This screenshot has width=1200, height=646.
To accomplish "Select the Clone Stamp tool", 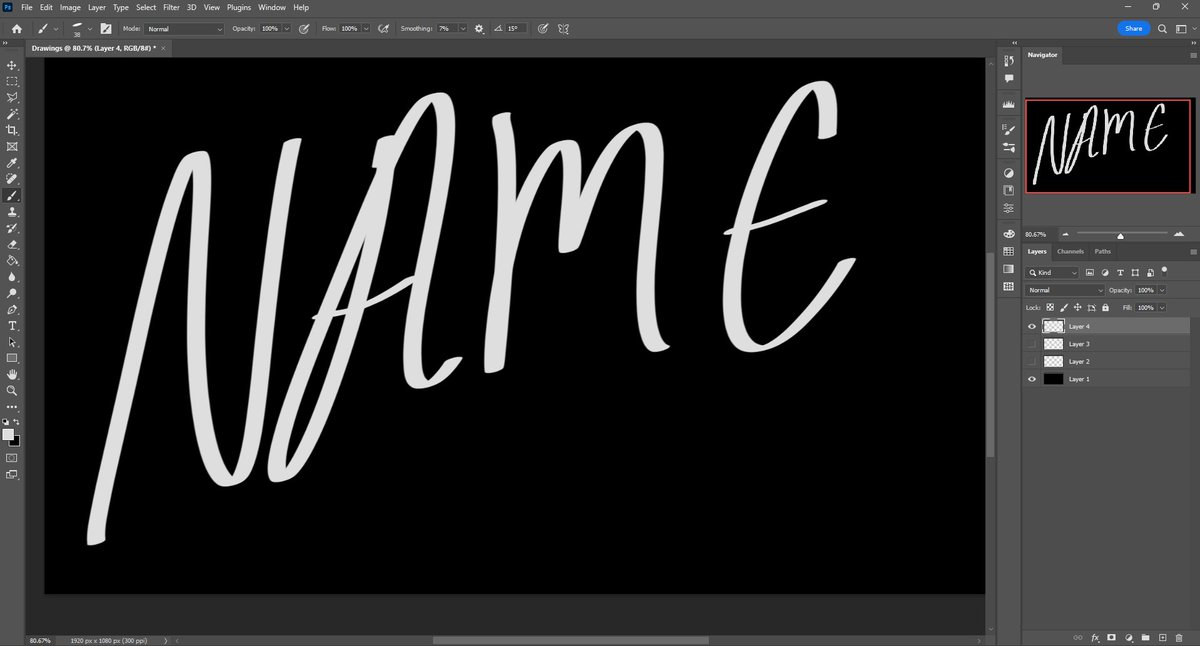I will coord(12,211).
